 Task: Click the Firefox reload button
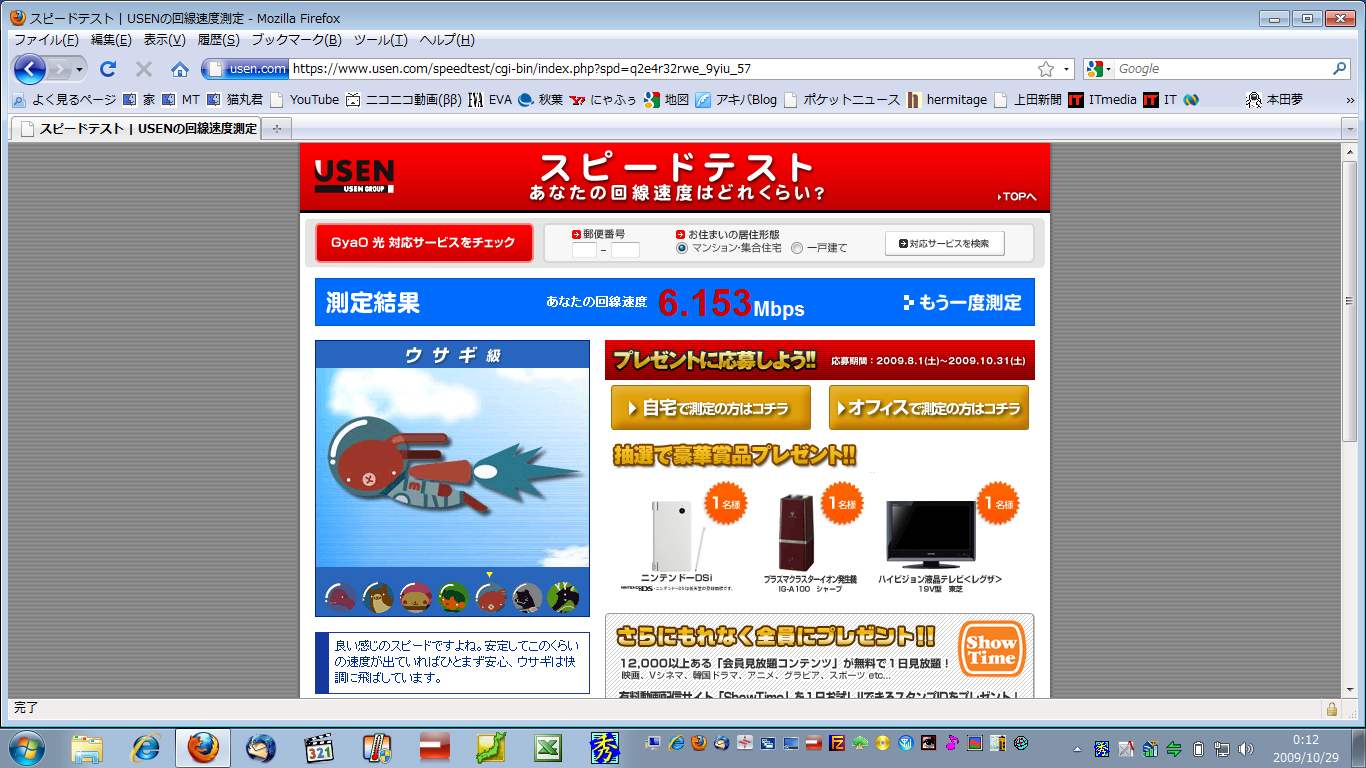108,69
